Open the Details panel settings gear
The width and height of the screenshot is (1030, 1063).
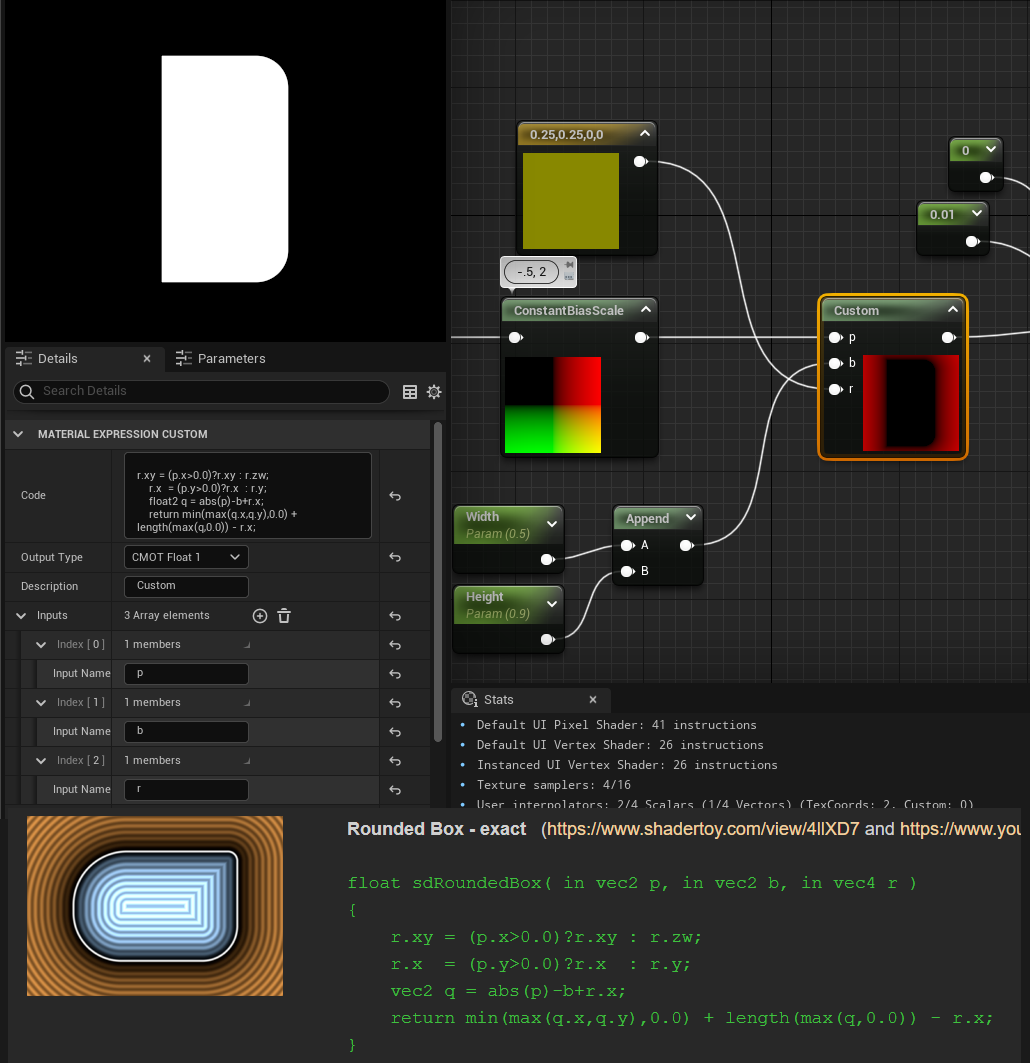pyautogui.click(x=434, y=392)
